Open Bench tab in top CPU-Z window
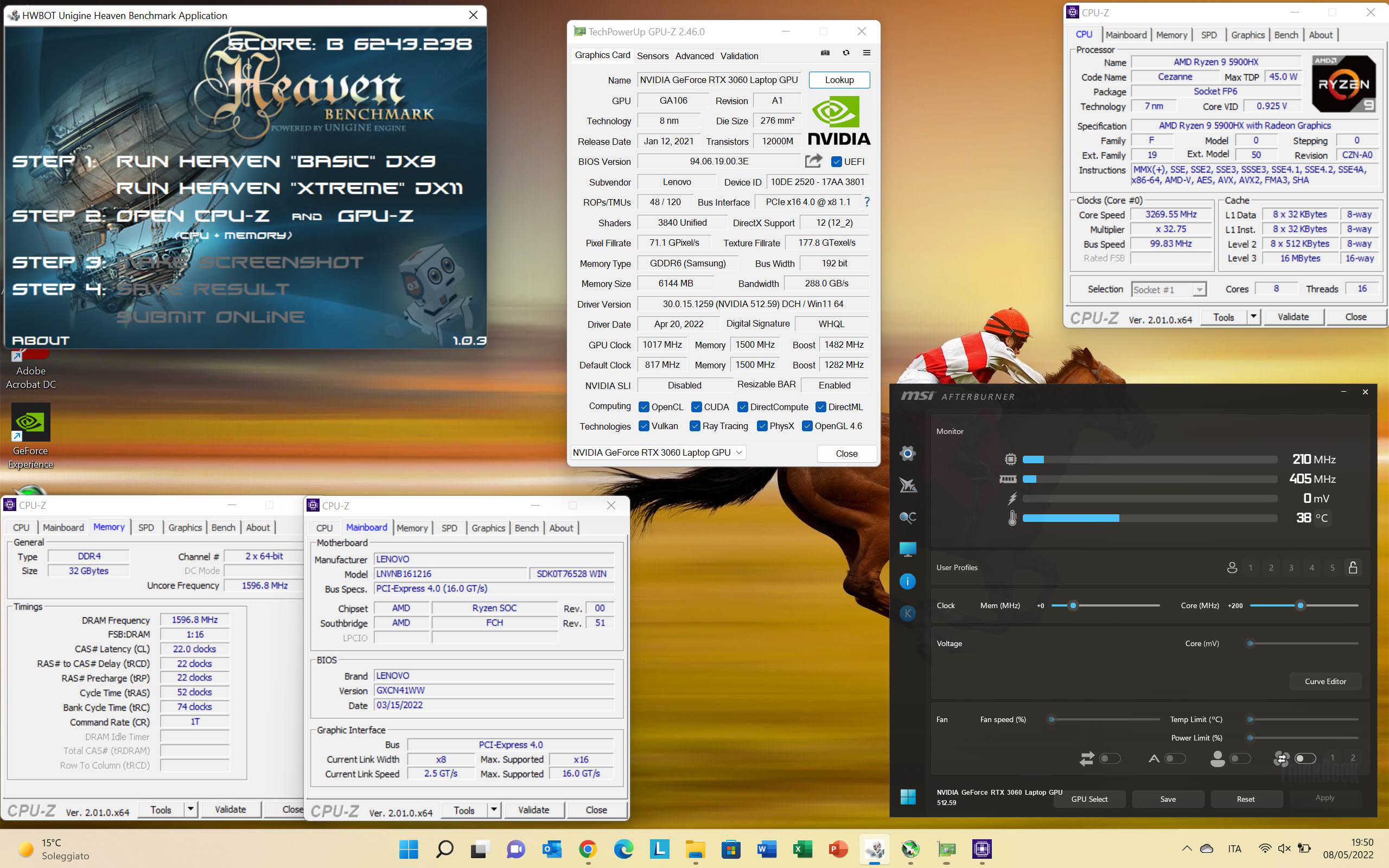The width and height of the screenshot is (1389, 868). tap(1286, 35)
